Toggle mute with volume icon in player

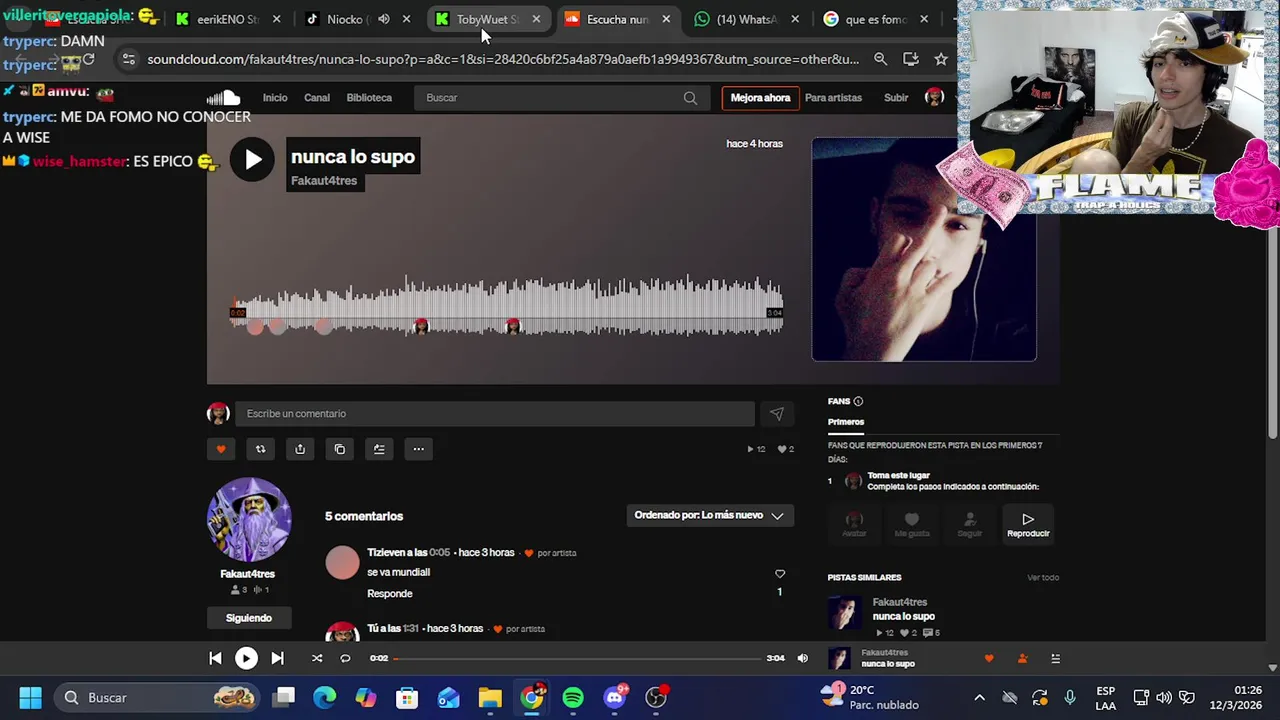(x=802, y=658)
